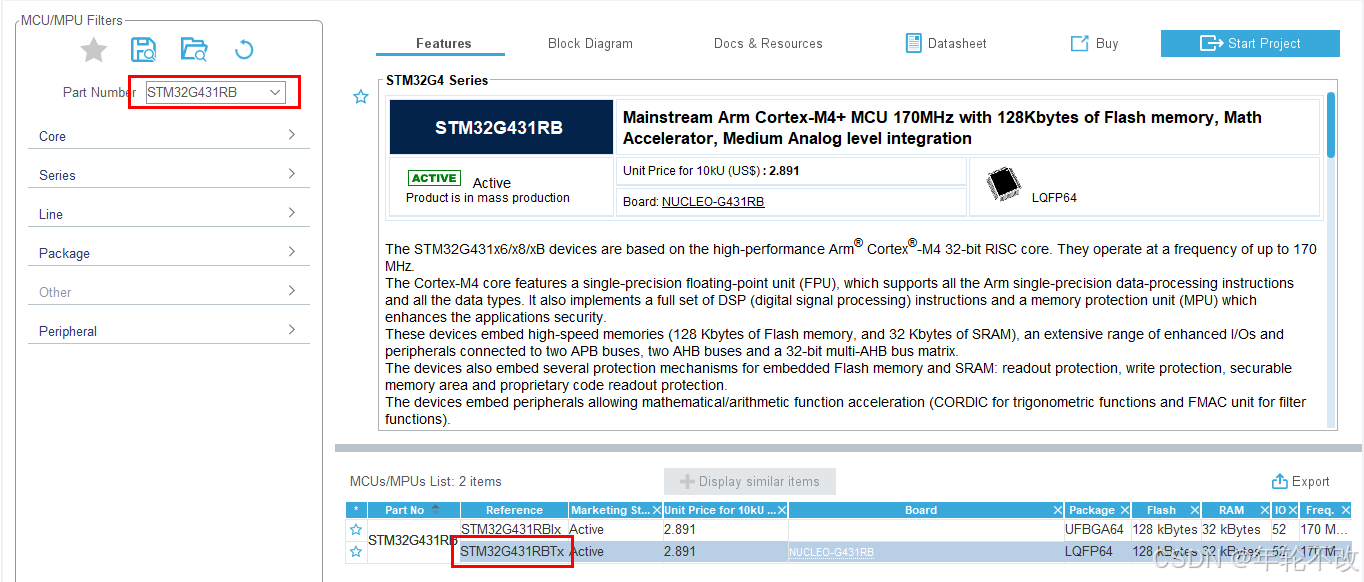The image size is (1364, 582).
Task: Switch to the Block Diagram tab
Action: click(x=590, y=43)
